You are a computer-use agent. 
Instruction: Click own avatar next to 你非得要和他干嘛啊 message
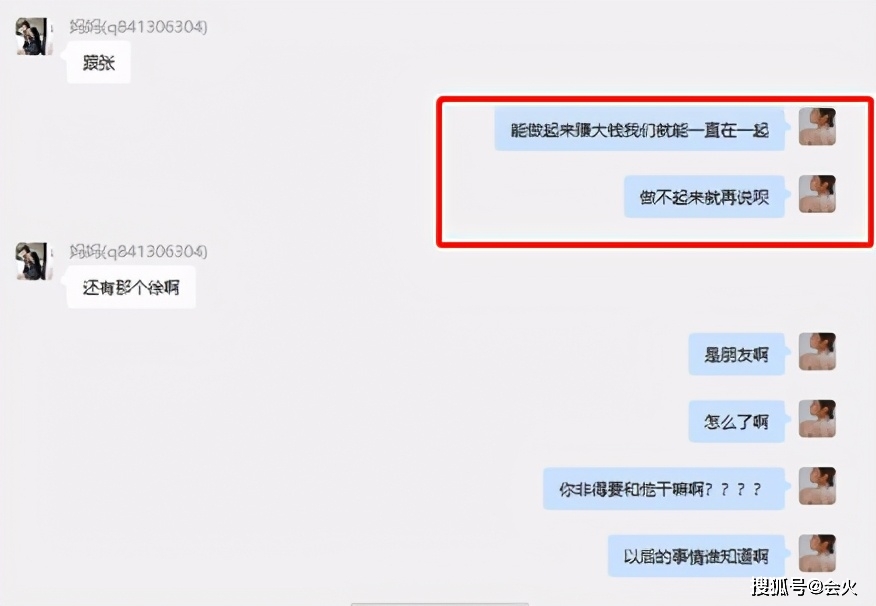click(817, 486)
